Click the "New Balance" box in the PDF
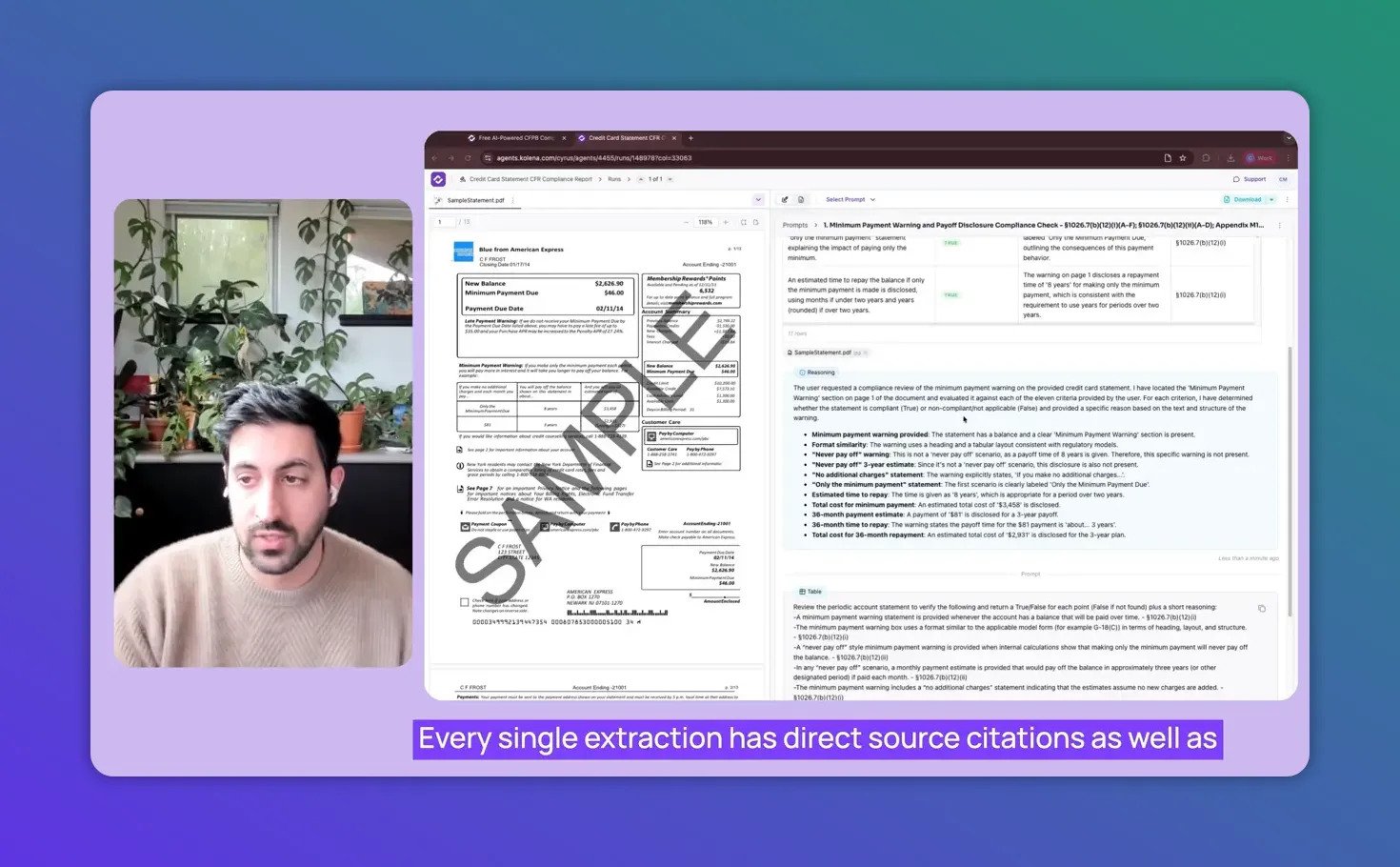Image resolution: width=1400 pixels, height=867 pixels. [547, 296]
